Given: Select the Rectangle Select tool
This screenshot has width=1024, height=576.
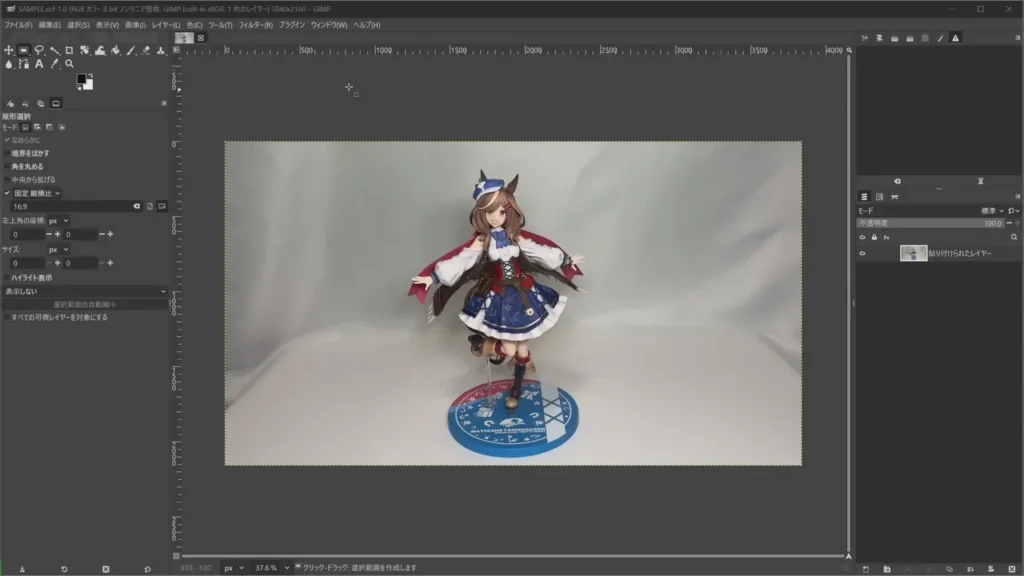Looking at the screenshot, I should pyautogui.click(x=24, y=50).
